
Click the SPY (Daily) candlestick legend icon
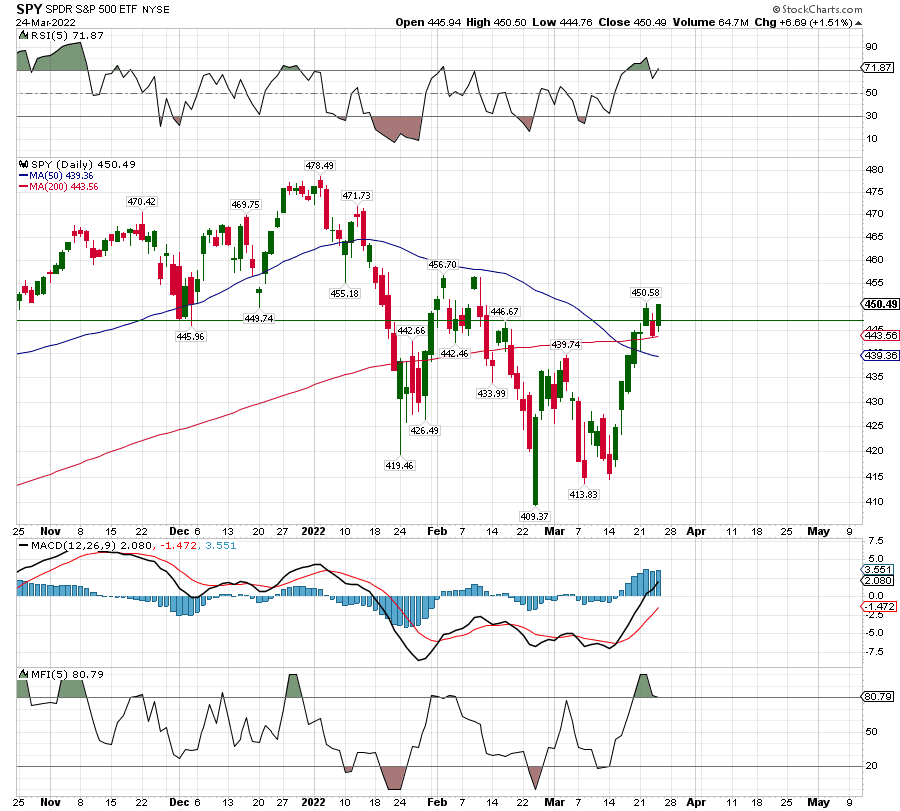tap(24, 164)
